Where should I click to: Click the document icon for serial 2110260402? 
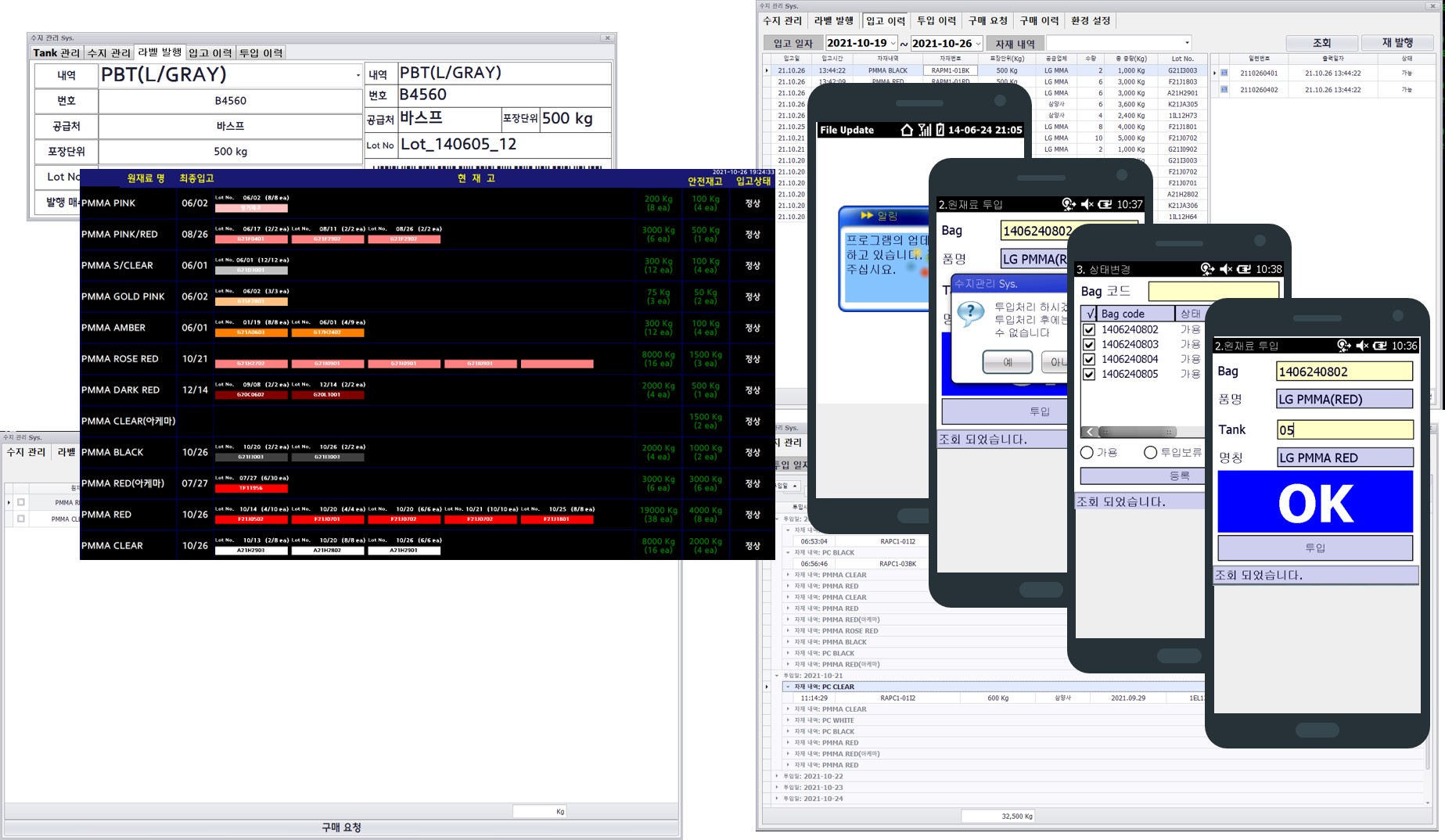point(1224,90)
